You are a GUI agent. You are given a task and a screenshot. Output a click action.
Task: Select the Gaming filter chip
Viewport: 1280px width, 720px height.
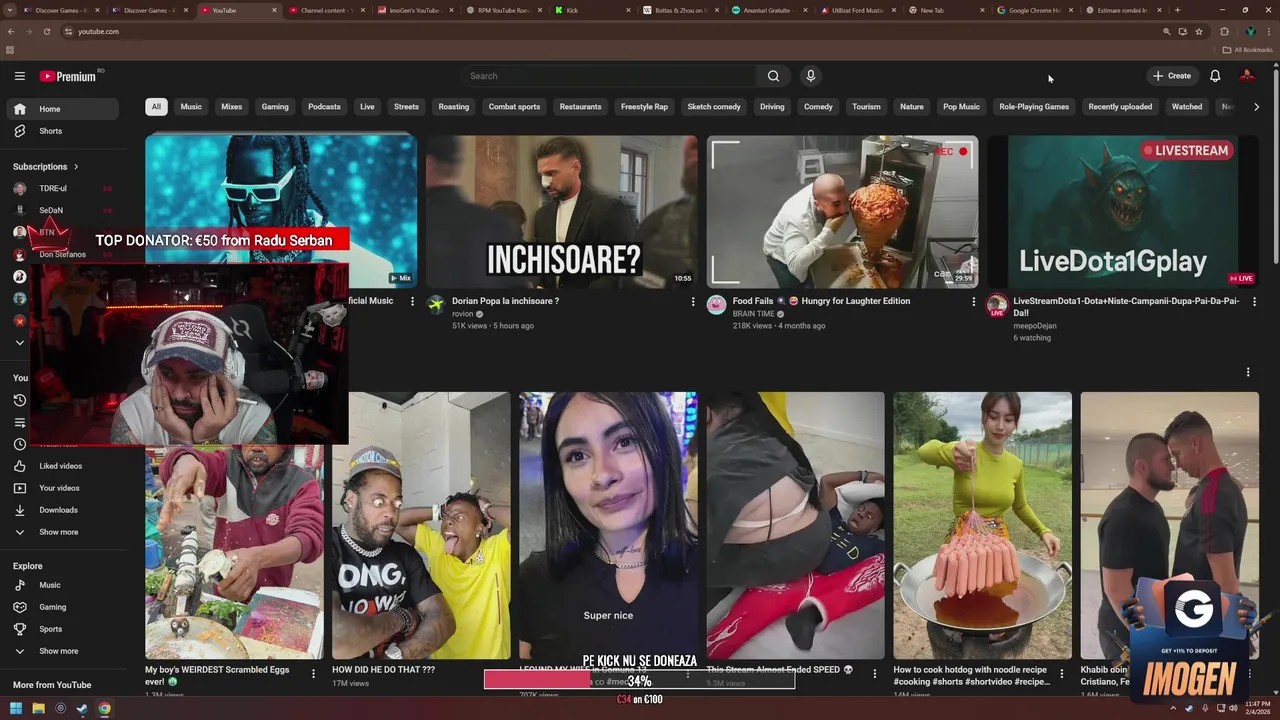(275, 107)
